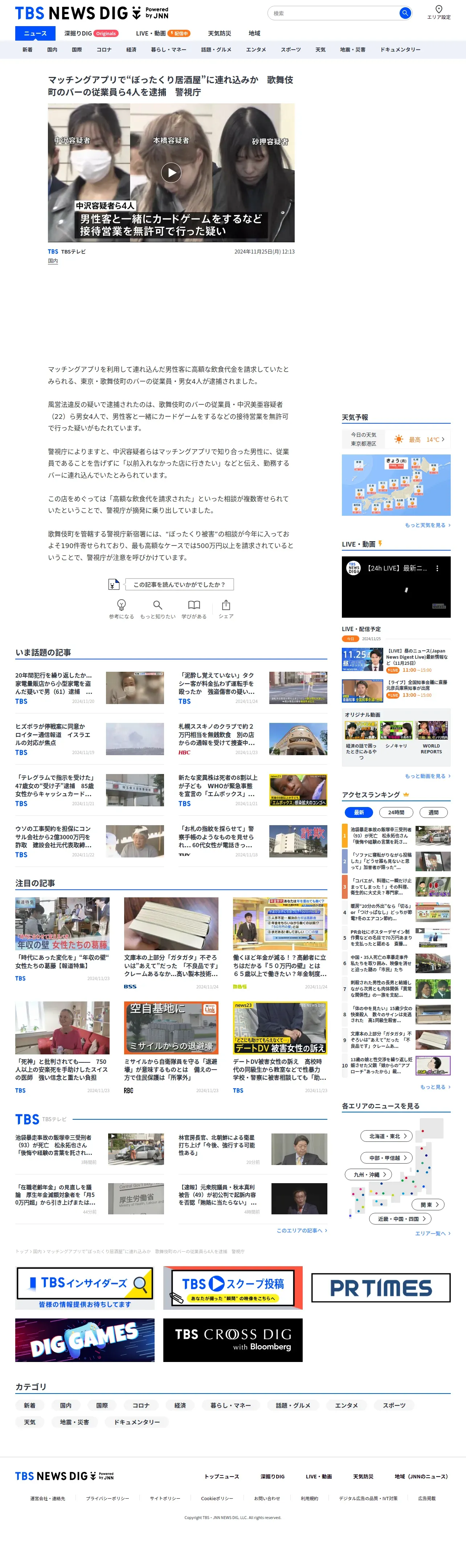
Task: Open area settings location pin icon
Action: click(438, 9)
